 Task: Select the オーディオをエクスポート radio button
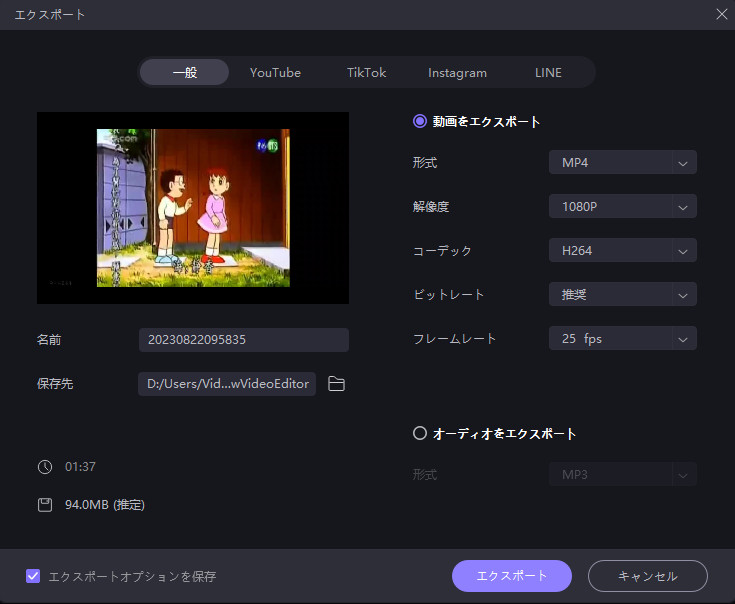(420, 433)
